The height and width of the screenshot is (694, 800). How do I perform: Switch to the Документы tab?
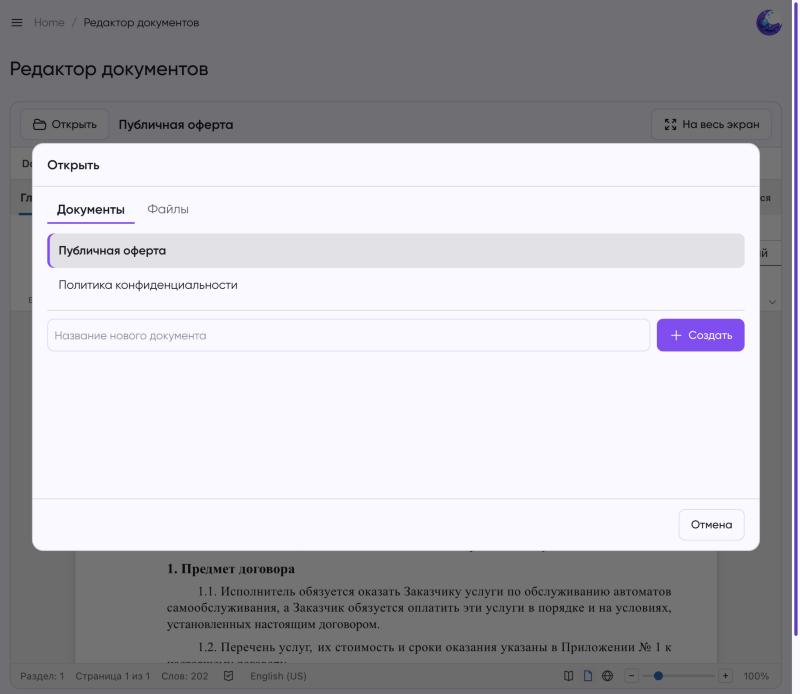[x=91, y=210]
